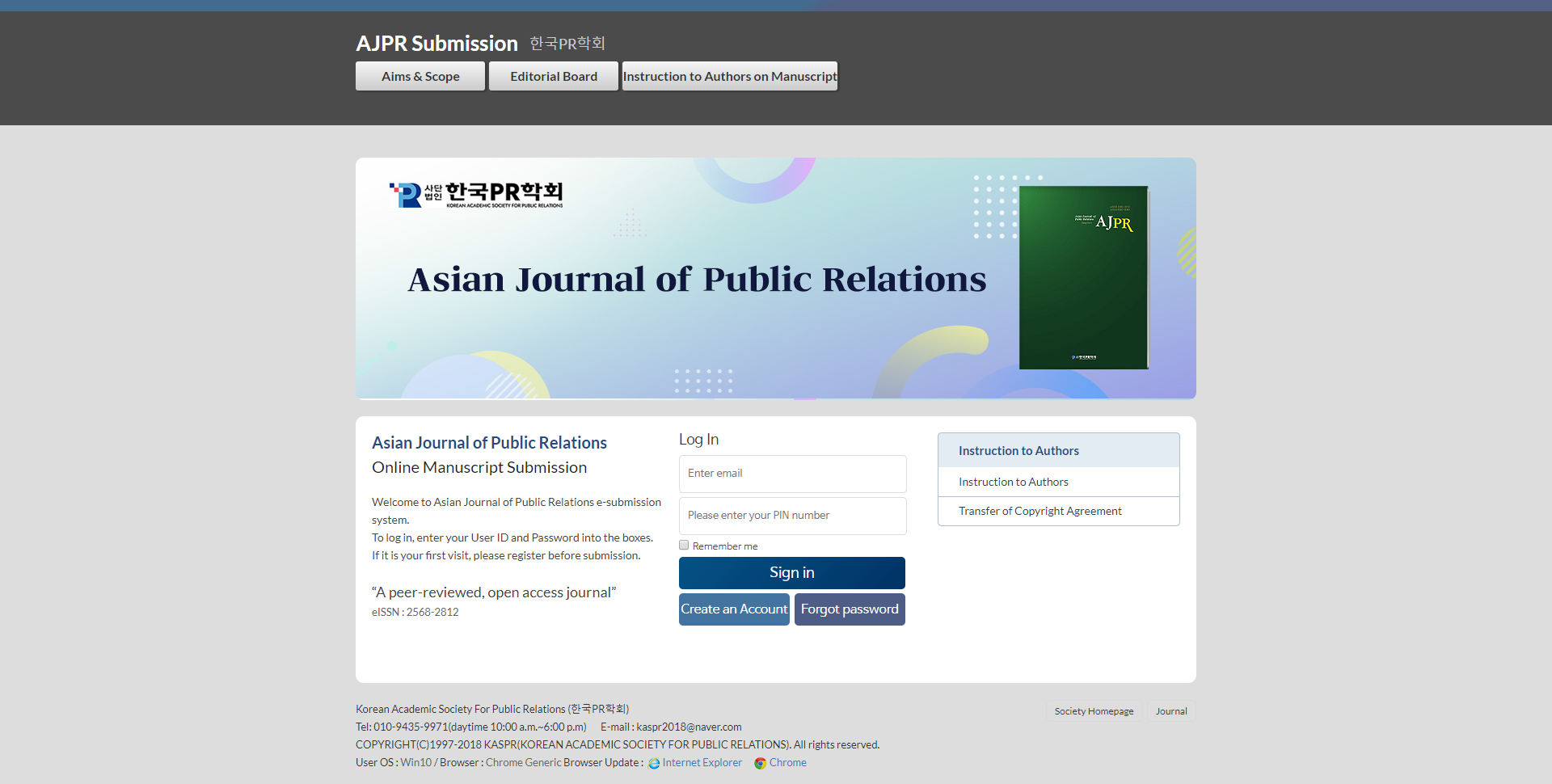The height and width of the screenshot is (784, 1552).
Task: Open the Society Homepage link
Action: coord(1094,711)
